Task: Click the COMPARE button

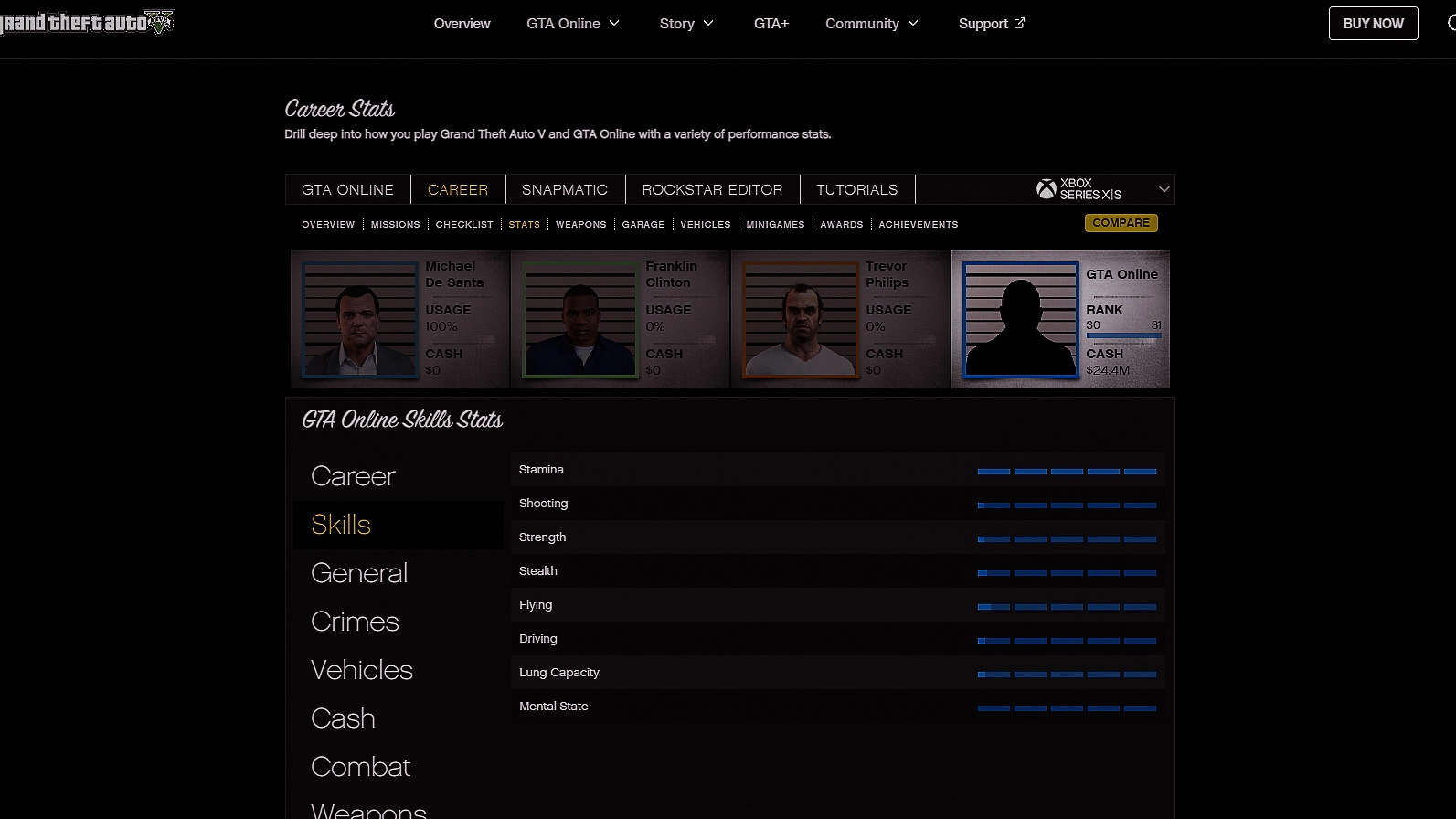Action: (x=1121, y=223)
